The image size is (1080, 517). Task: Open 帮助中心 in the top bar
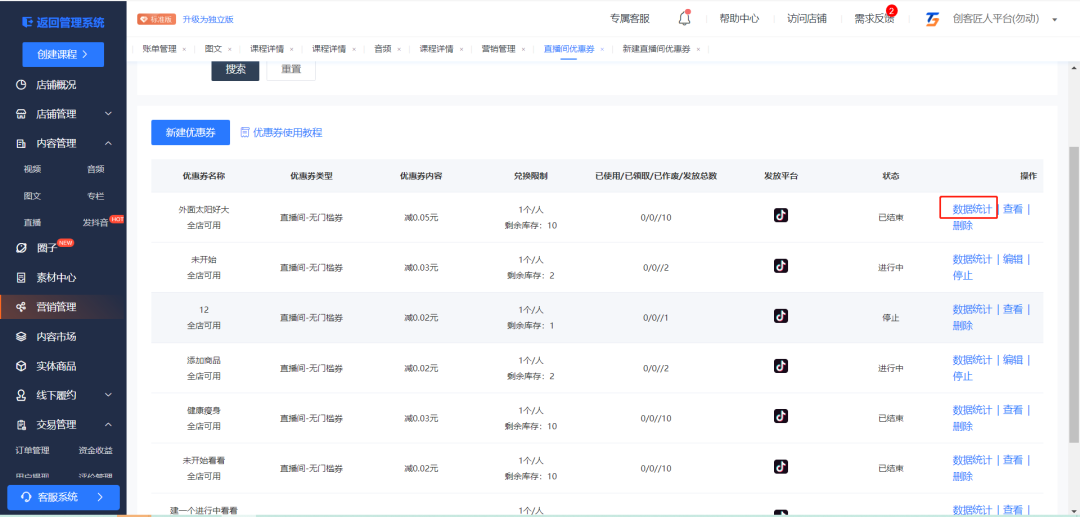pyautogui.click(x=739, y=19)
